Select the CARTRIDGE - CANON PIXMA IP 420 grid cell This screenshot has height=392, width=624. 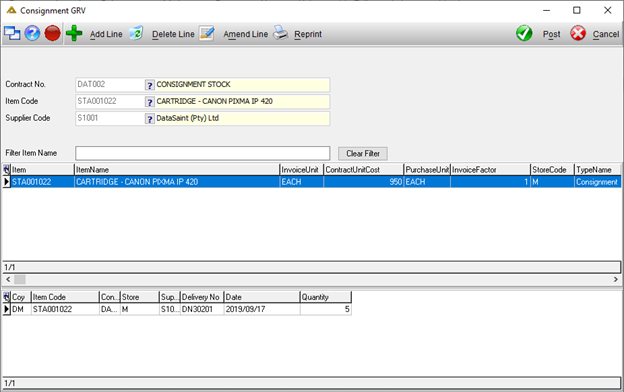pyautogui.click(x=177, y=182)
